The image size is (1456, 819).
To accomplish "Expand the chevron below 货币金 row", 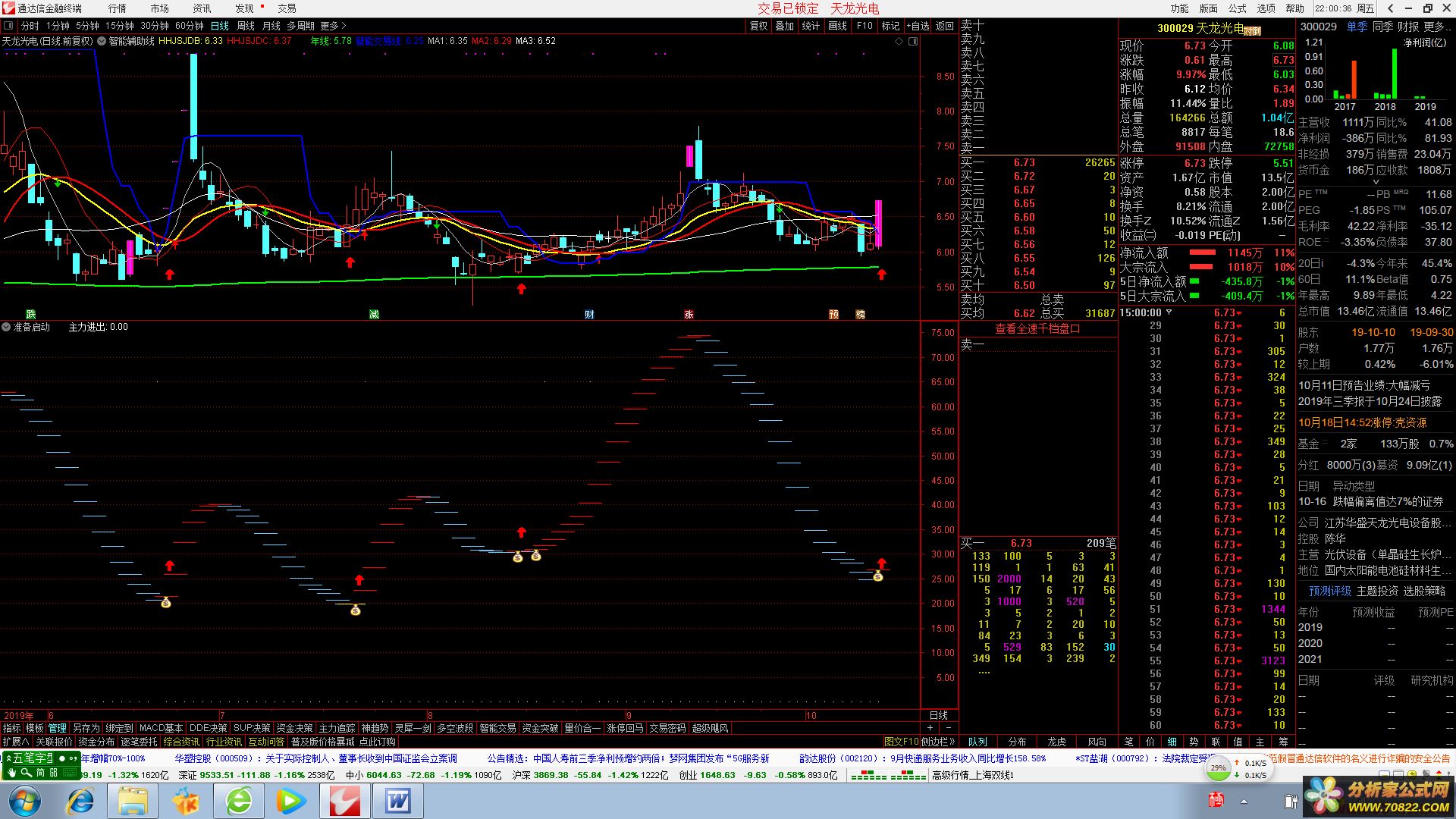I will tap(1376, 182).
